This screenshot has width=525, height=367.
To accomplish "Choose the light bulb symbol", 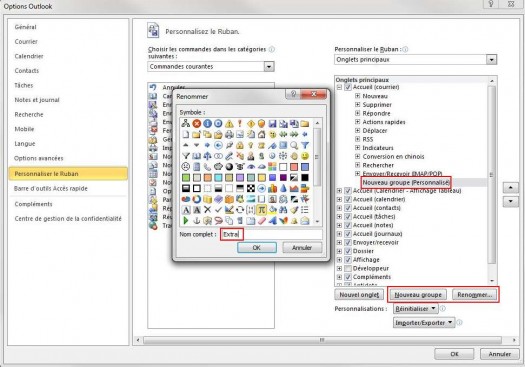I will point(250,145).
